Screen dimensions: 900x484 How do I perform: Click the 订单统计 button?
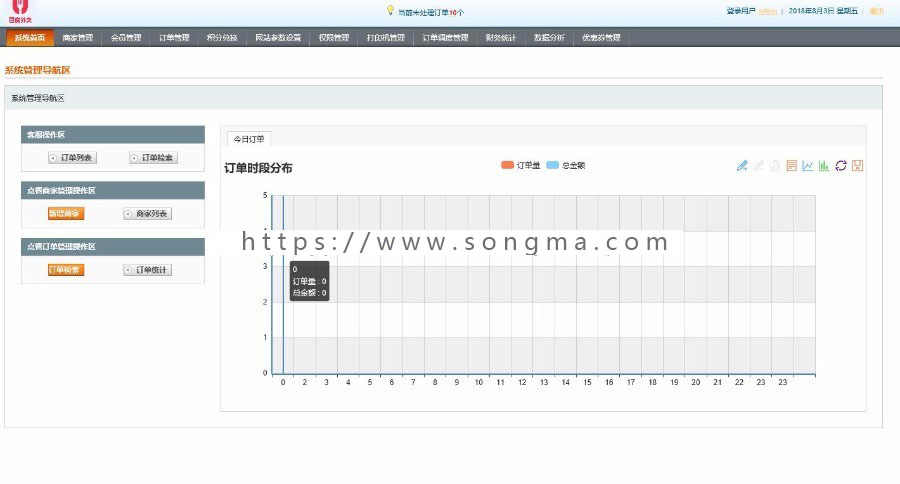coord(148,270)
